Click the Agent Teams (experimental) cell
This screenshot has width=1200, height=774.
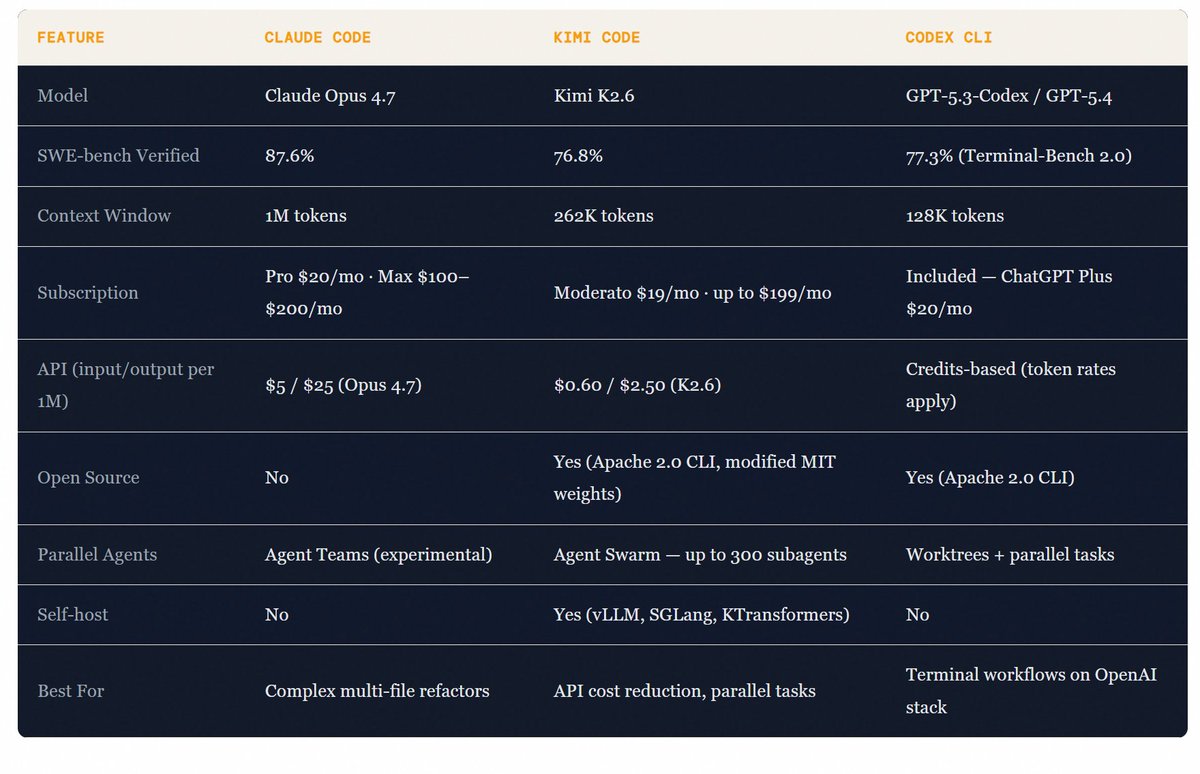[x=378, y=554]
